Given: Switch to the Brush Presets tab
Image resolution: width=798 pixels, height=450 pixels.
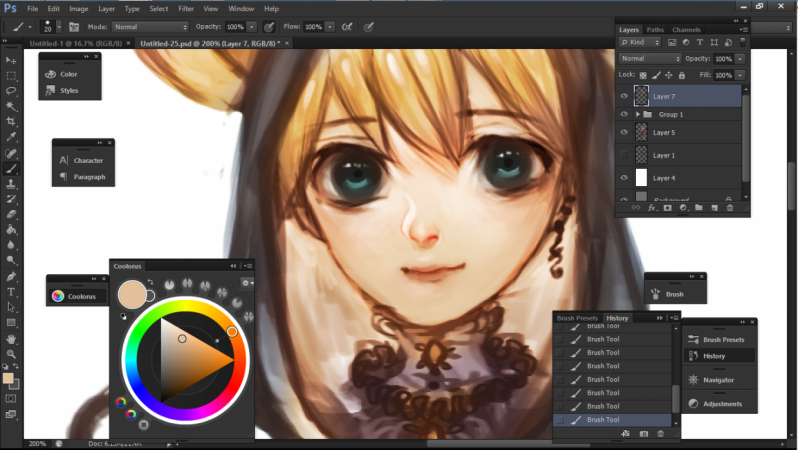Looking at the screenshot, I should (577, 318).
